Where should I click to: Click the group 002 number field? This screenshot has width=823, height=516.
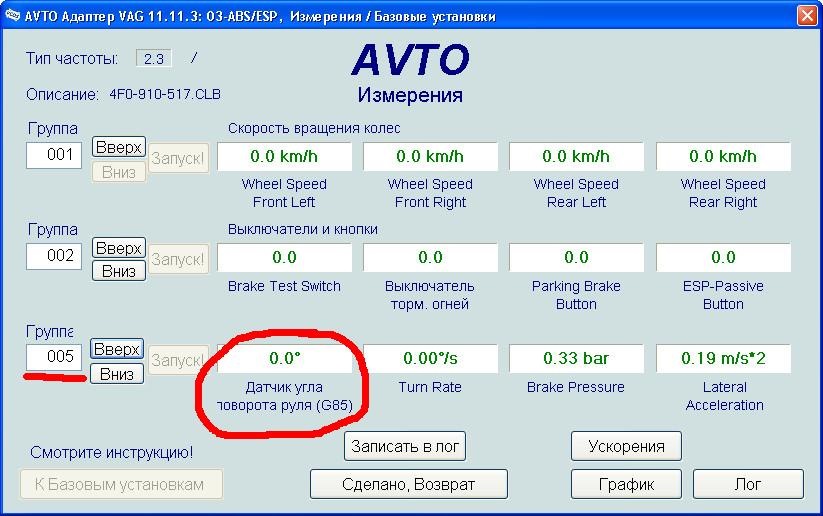(x=54, y=256)
